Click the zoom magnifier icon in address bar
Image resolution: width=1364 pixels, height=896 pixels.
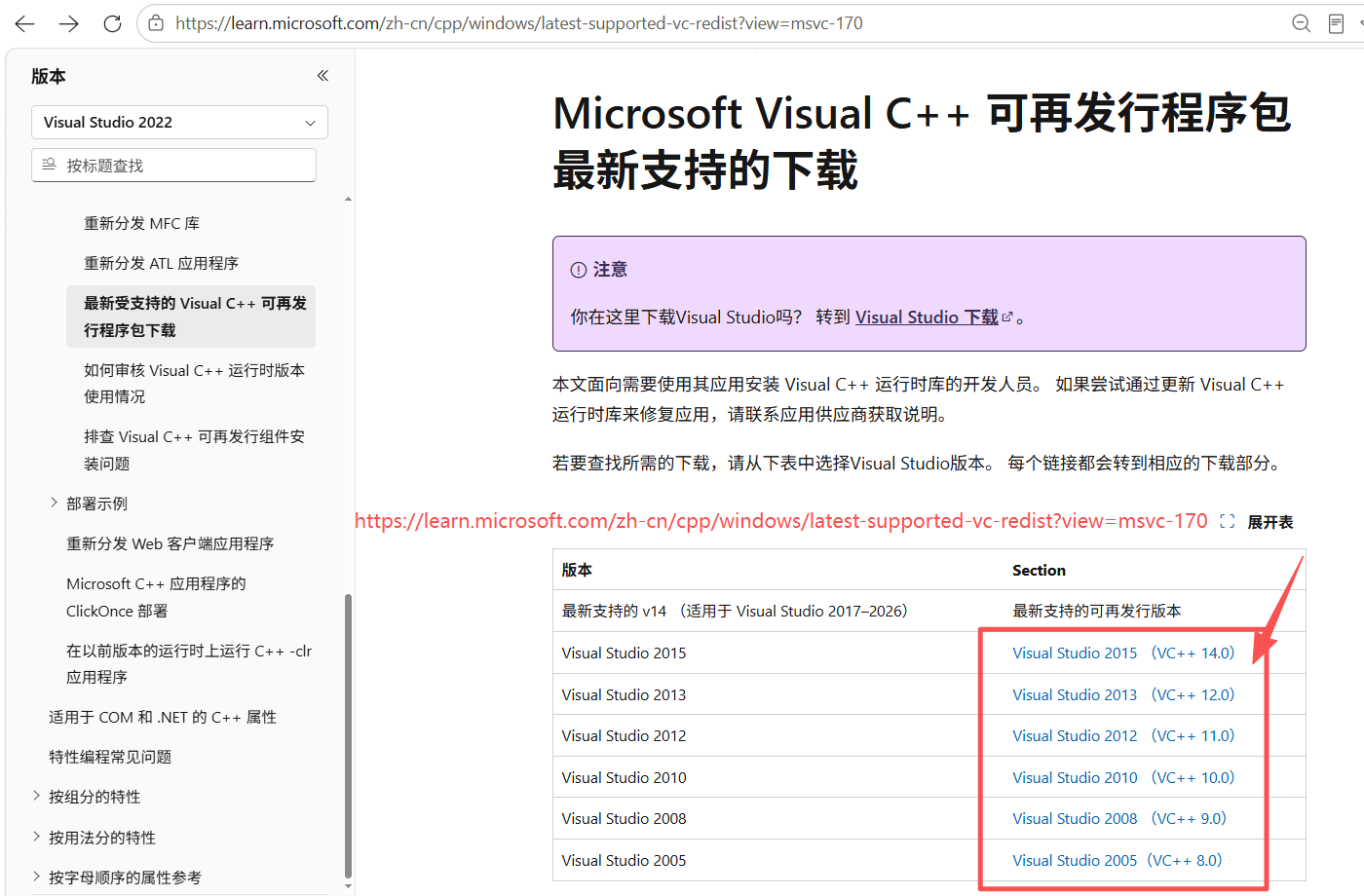(1301, 23)
